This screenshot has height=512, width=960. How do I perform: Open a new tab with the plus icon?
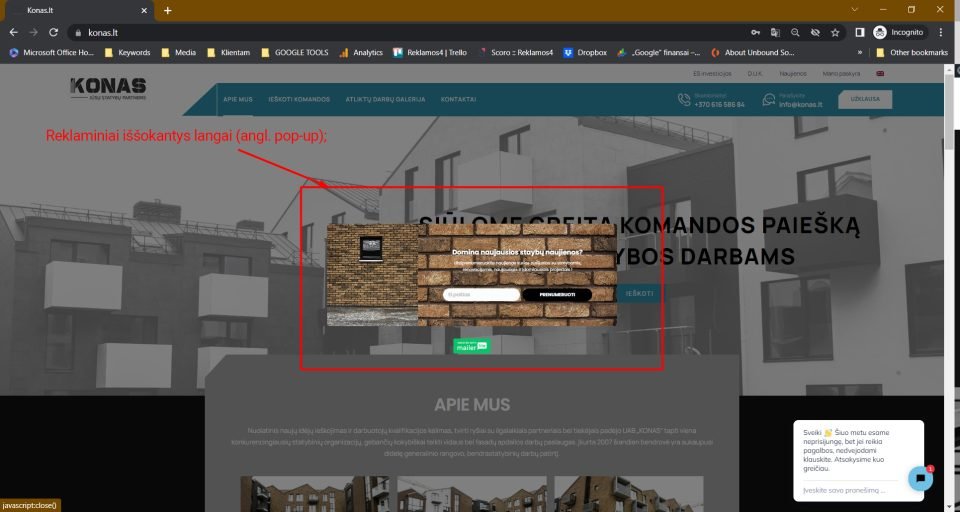[x=167, y=10]
